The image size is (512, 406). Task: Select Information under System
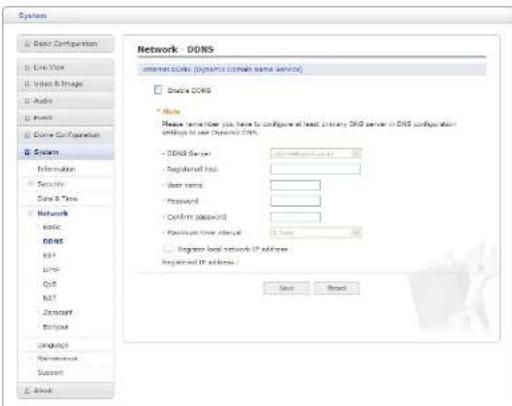[56, 169]
